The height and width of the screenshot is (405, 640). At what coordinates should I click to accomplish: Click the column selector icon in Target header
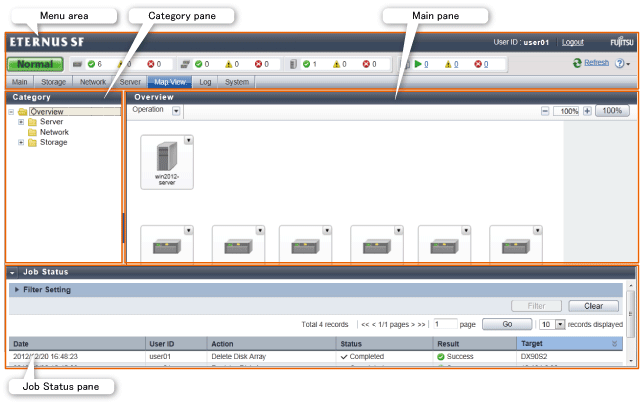click(615, 344)
